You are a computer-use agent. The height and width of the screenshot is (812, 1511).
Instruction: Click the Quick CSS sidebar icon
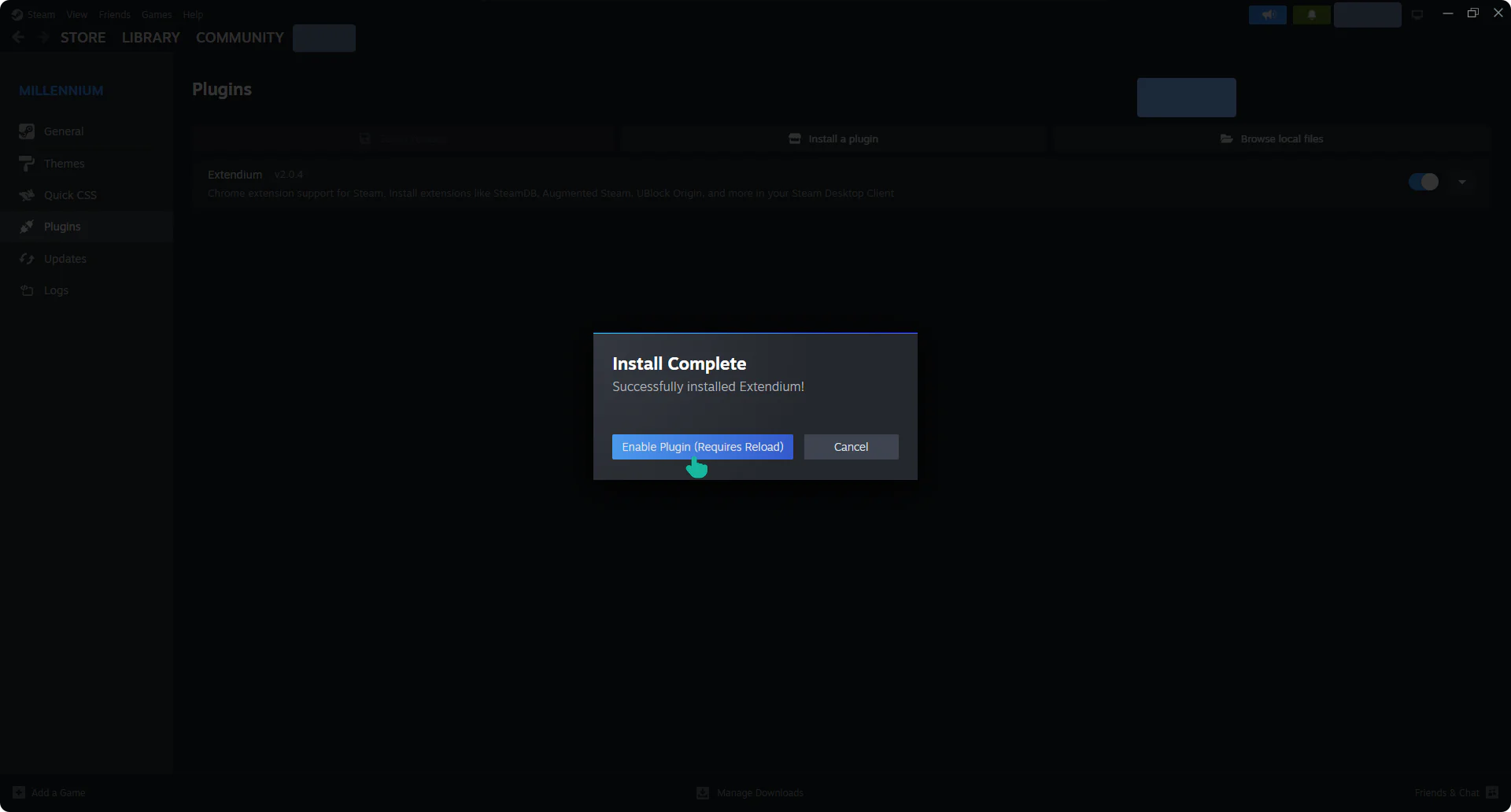click(27, 195)
